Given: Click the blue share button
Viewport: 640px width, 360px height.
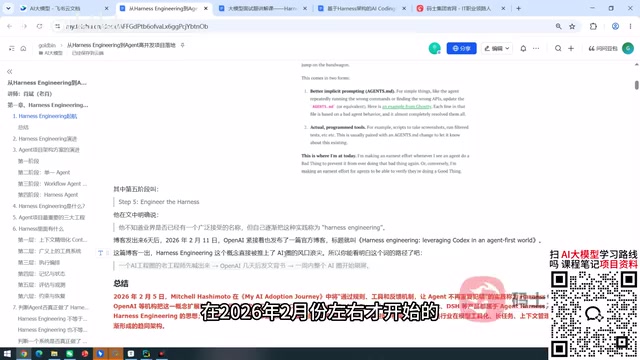Looking at the screenshot, I should (461, 48).
